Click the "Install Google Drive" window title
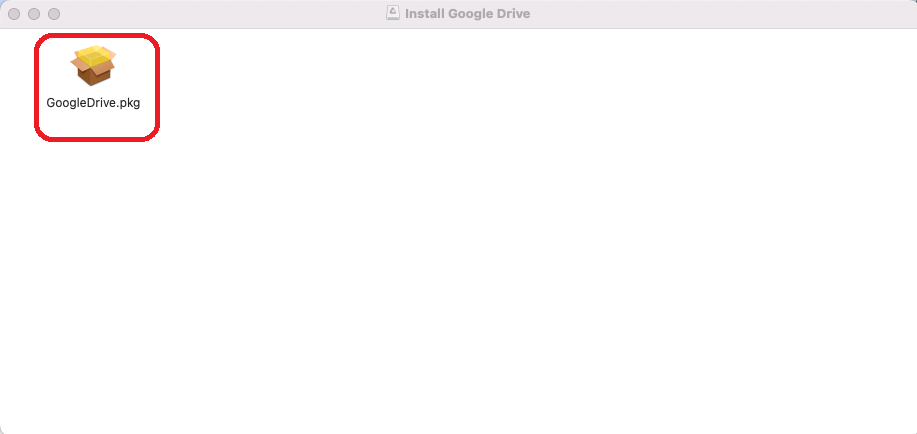 point(467,13)
